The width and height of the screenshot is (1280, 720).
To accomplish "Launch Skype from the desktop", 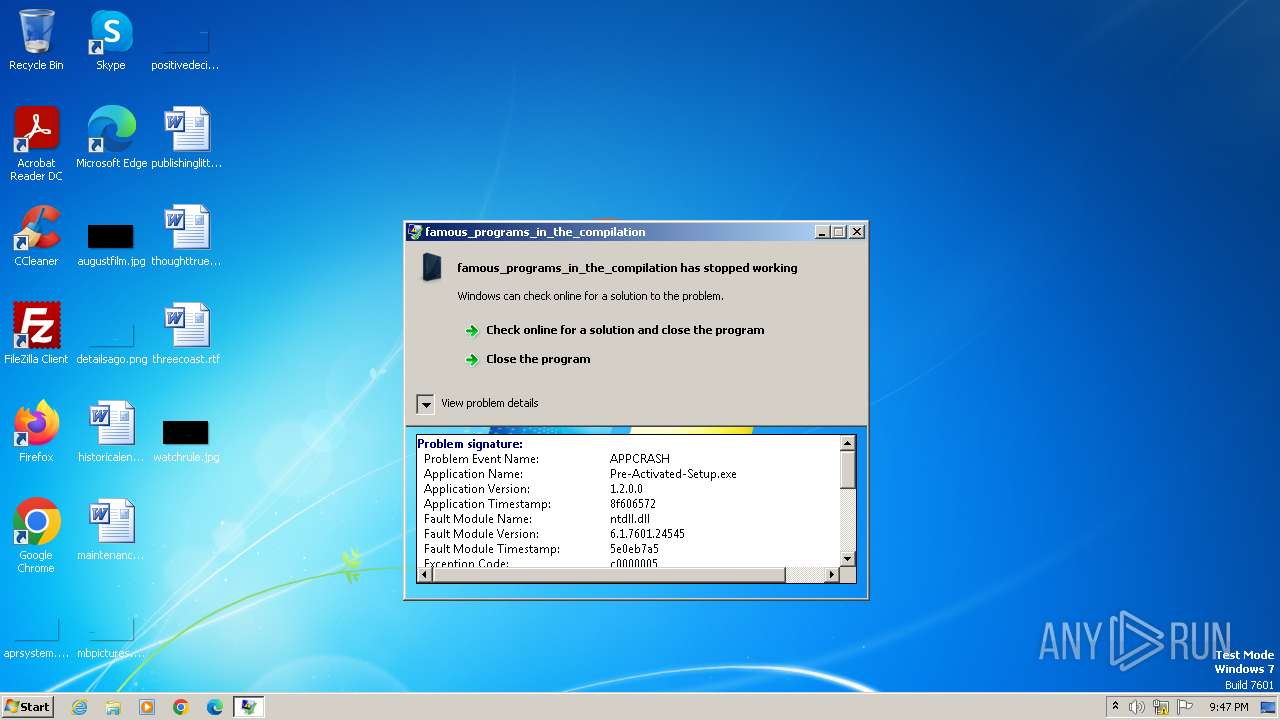I will pos(110,40).
